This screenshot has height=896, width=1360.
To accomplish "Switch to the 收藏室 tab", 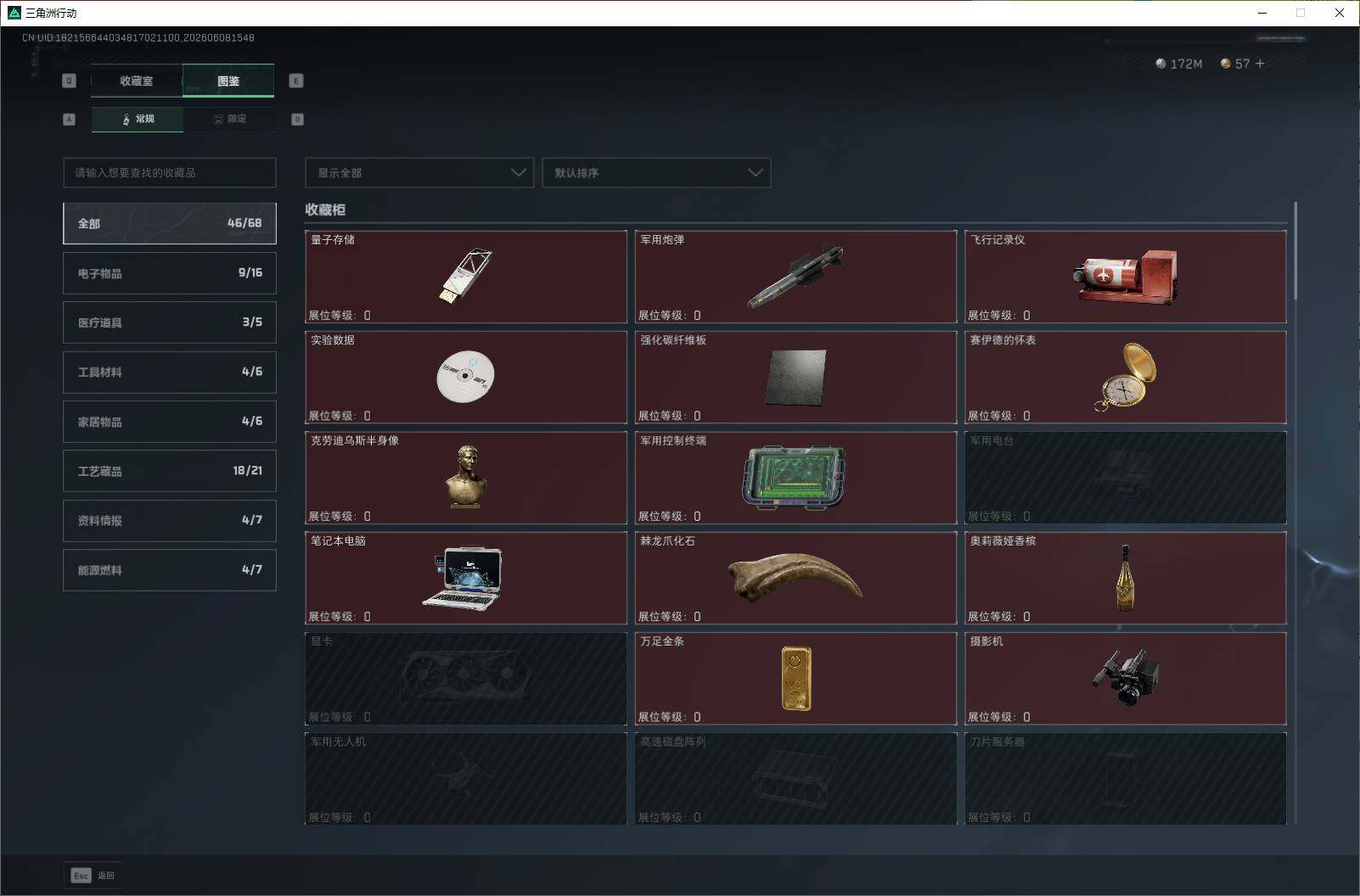I will click(137, 81).
